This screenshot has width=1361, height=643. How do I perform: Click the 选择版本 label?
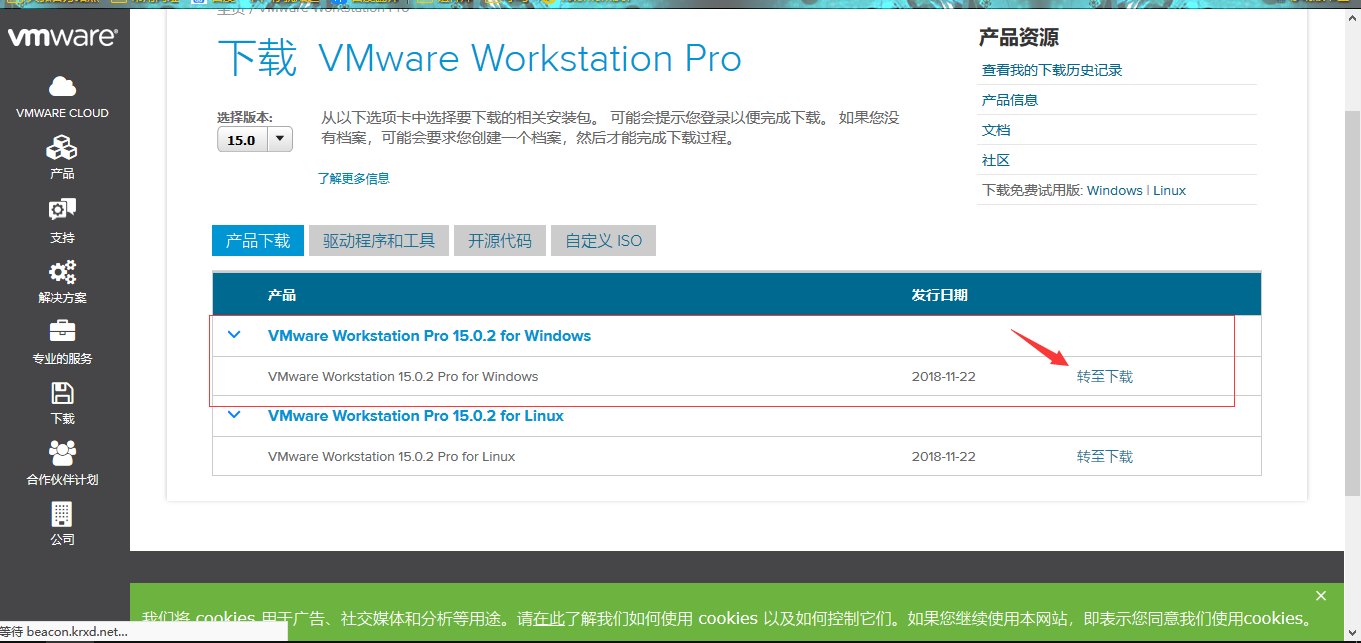click(245, 117)
